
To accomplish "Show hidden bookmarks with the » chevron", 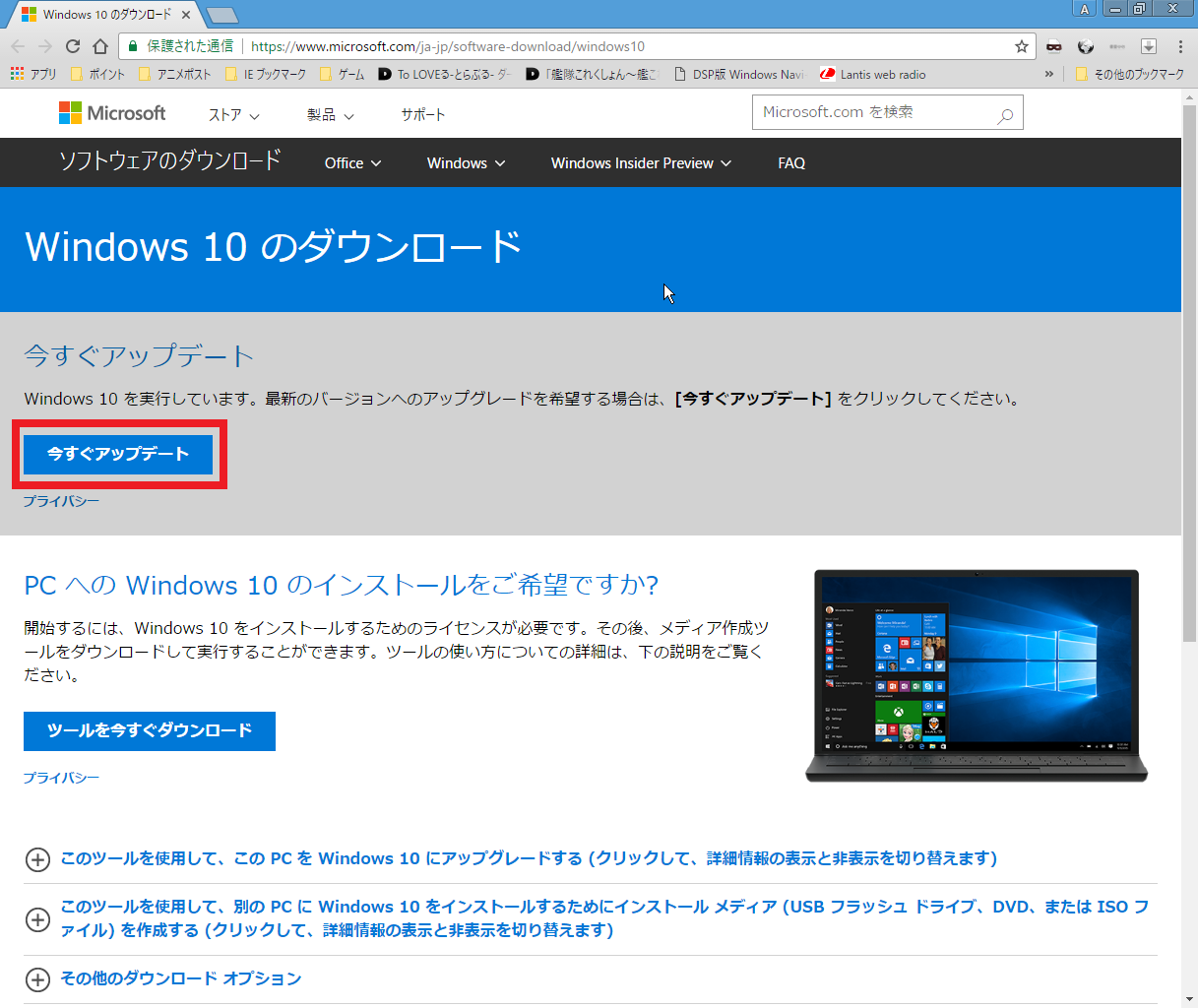I will (x=1049, y=74).
